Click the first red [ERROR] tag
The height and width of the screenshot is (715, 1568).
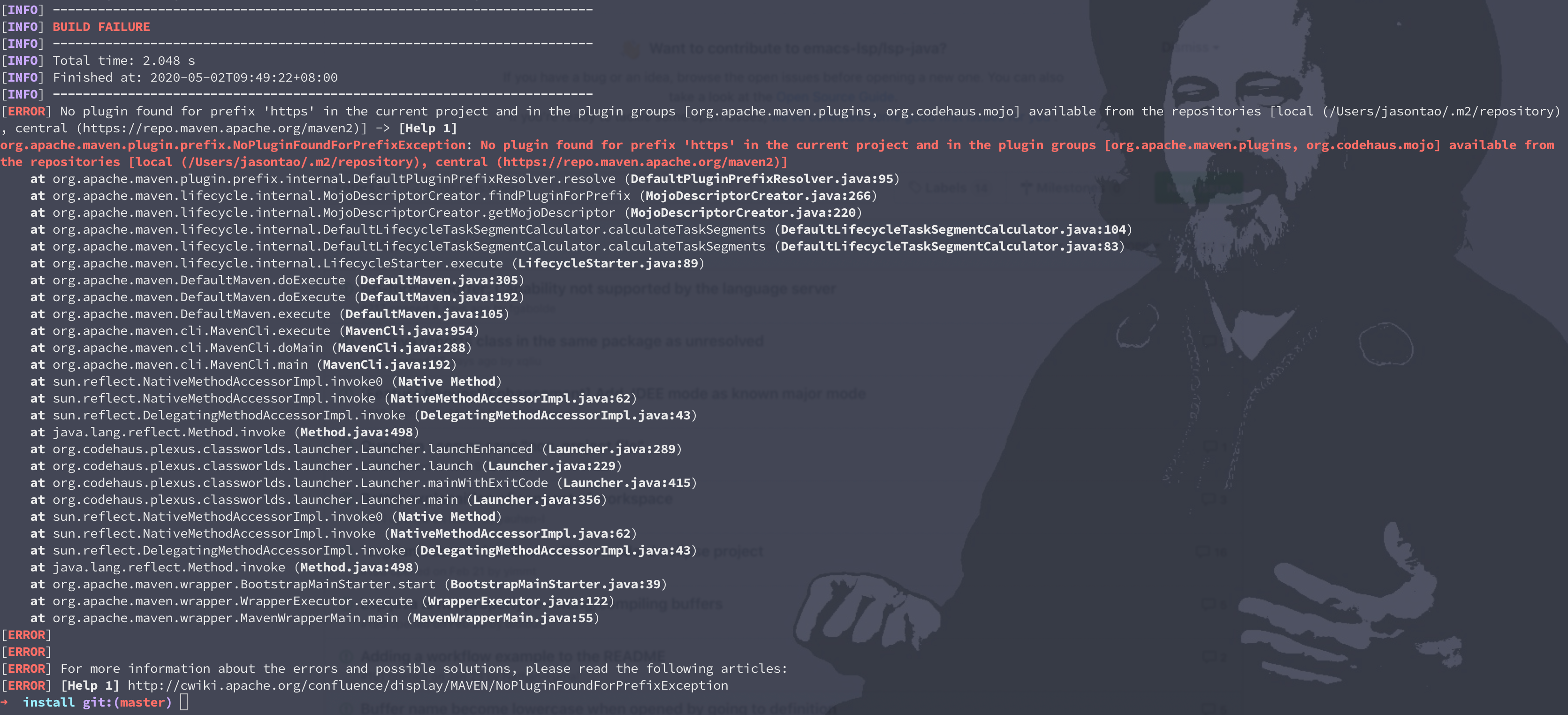(x=26, y=111)
